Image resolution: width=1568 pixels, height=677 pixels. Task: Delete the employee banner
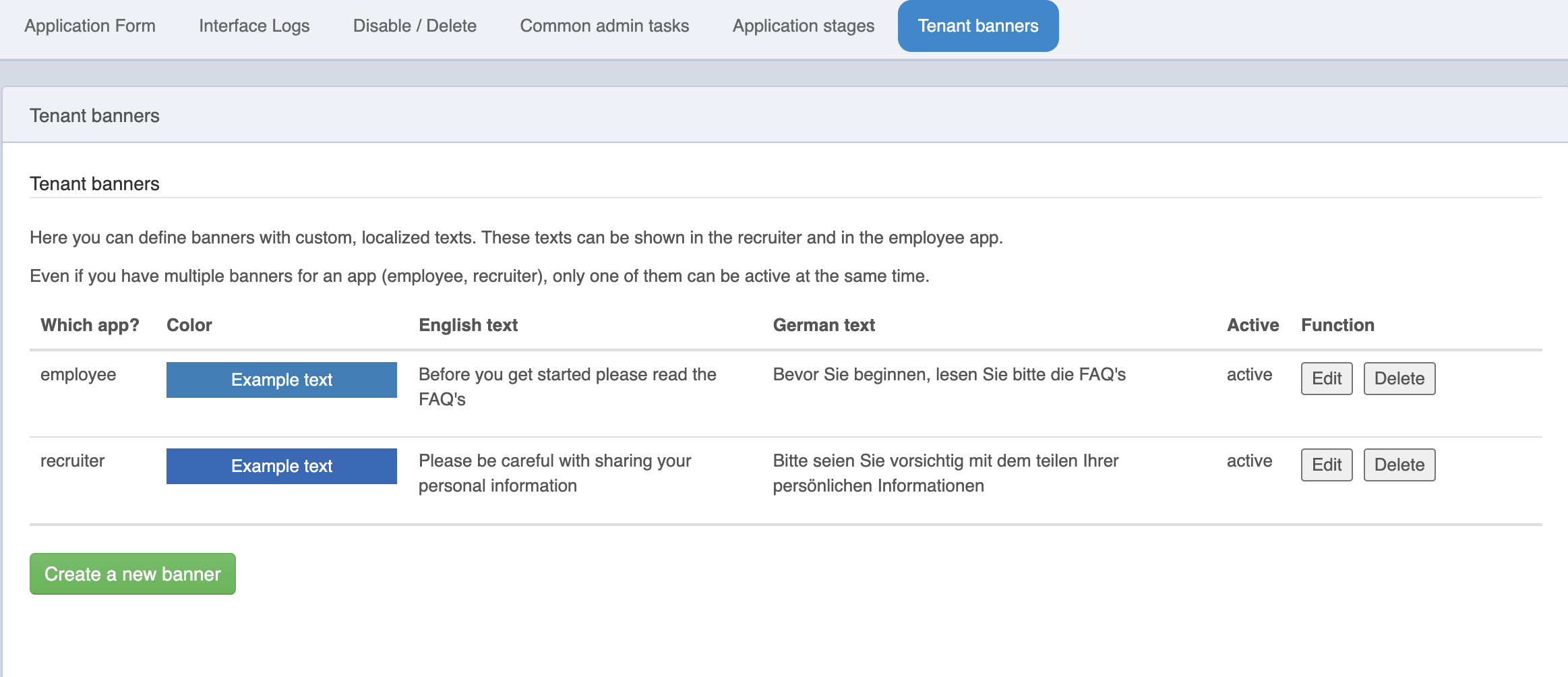click(1399, 378)
